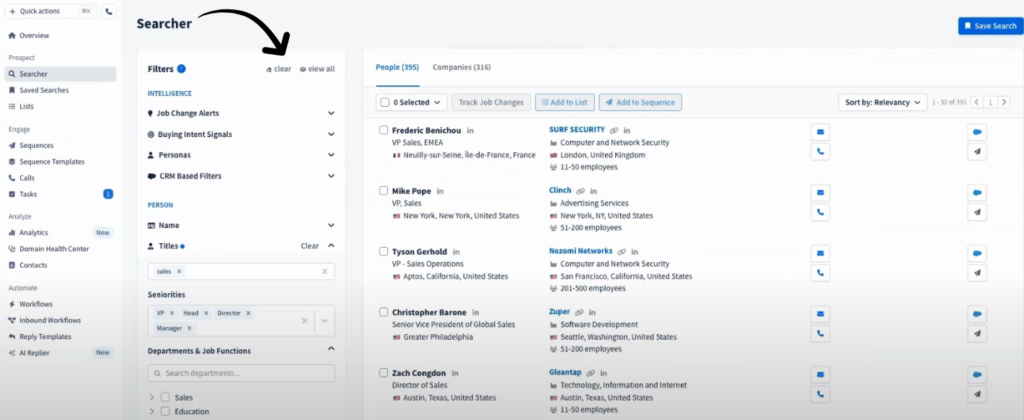Select Mike Pope checkbox

(384, 191)
